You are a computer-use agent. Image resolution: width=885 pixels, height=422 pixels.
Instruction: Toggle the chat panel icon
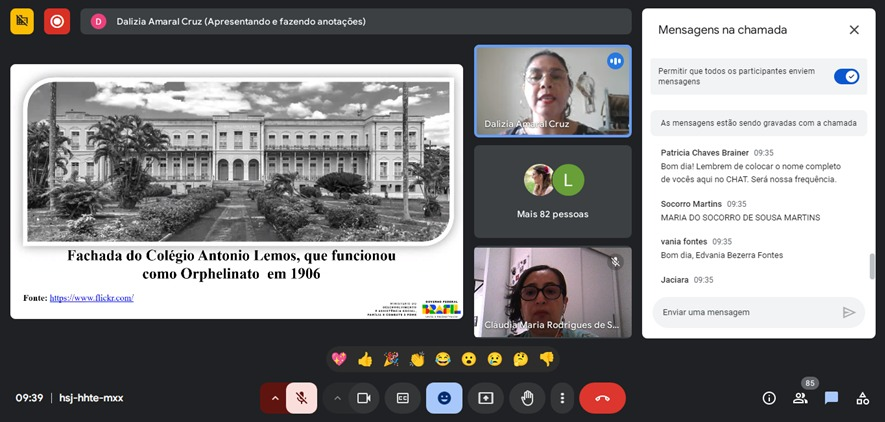tap(831, 398)
